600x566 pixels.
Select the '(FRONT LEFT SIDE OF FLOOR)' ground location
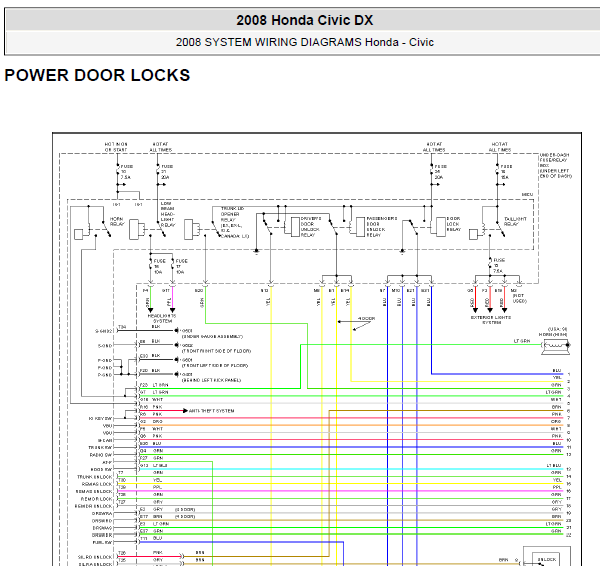click(215, 365)
